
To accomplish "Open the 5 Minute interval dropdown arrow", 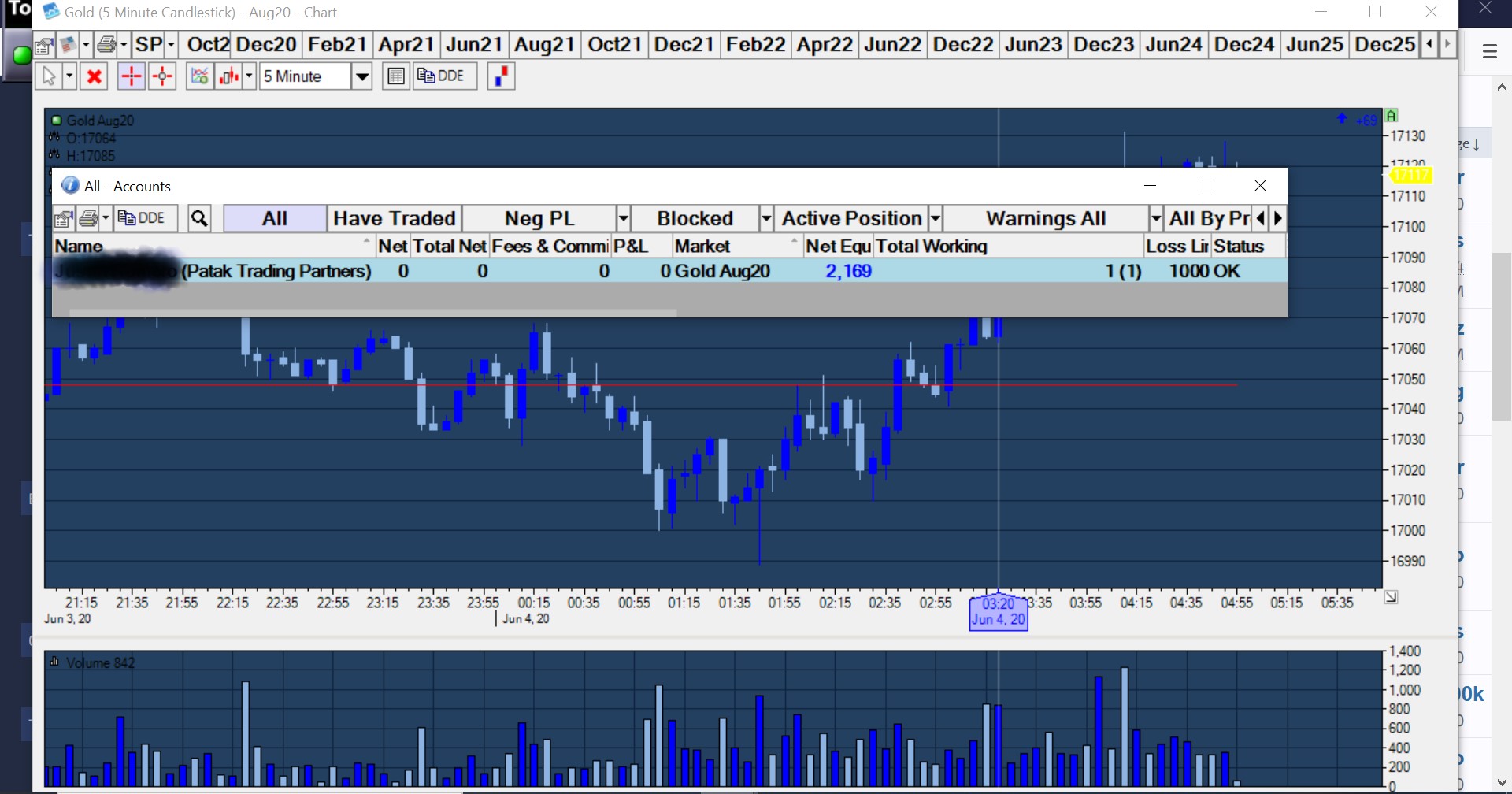I will [x=361, y=76].
